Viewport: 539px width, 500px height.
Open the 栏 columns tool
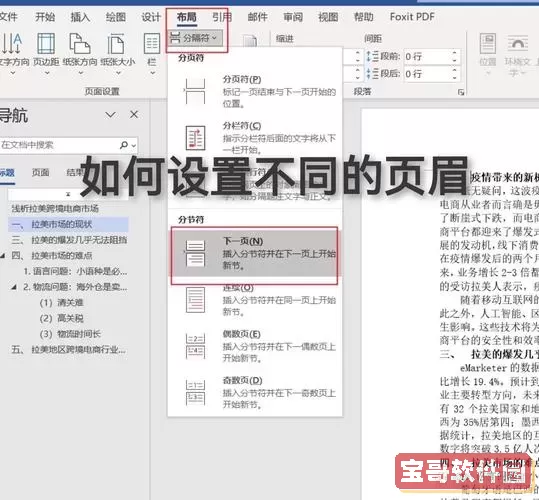[x=152, y=54]
